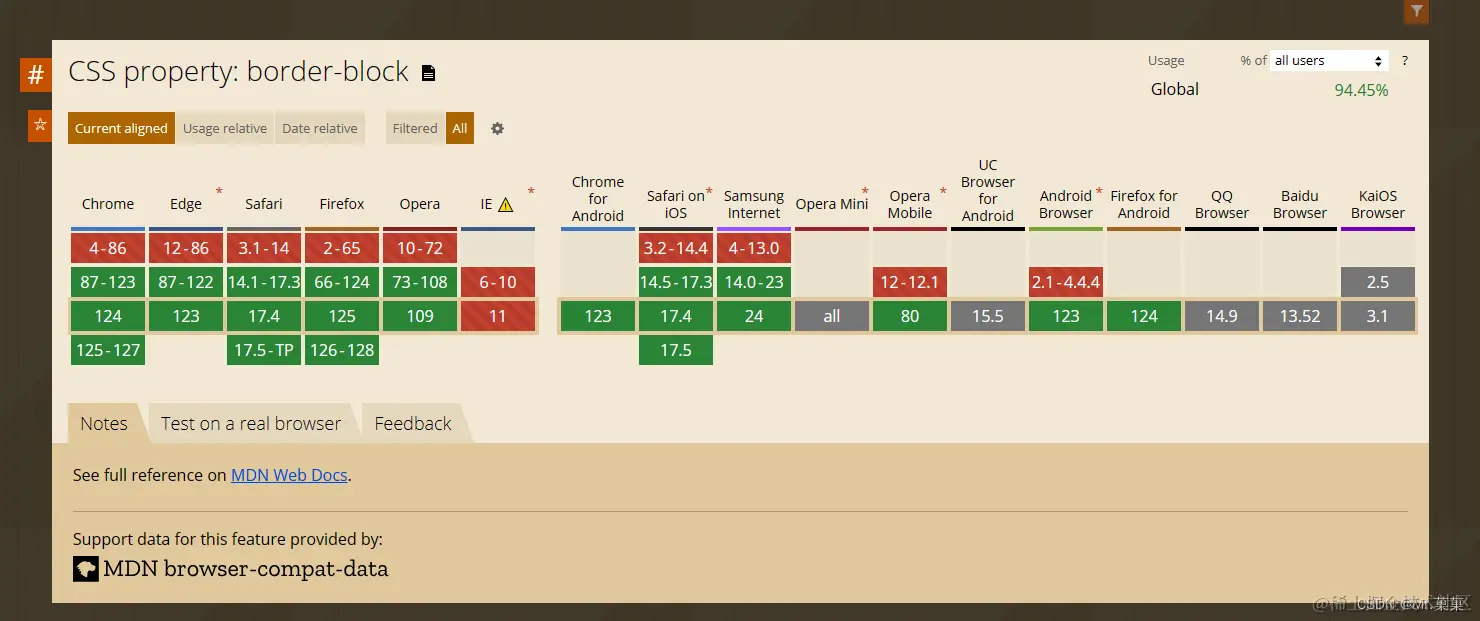Star this feature with the star icon
The height and width of the screenshot is (621, 1480).
[40, 125]
